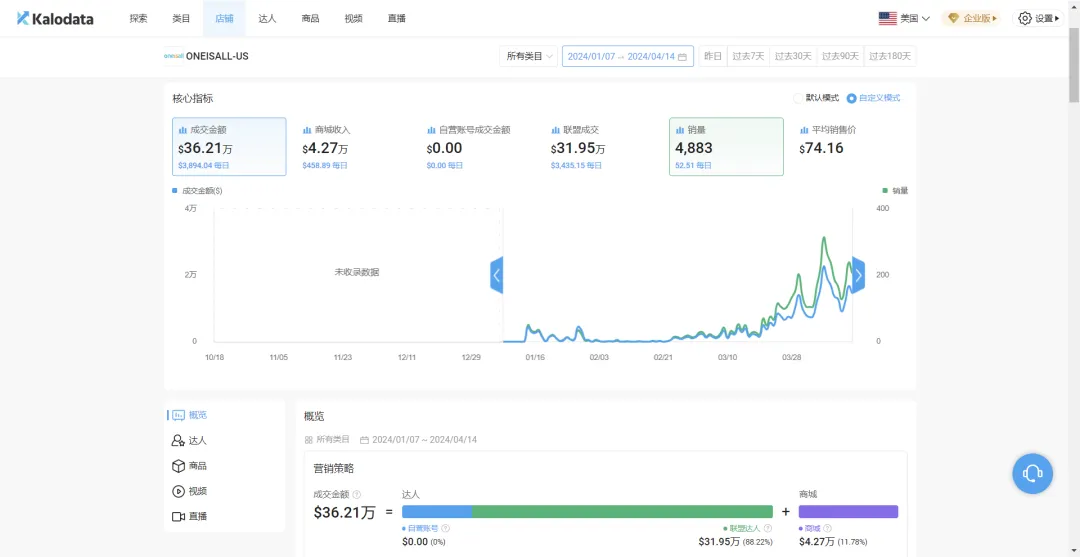Click the date range input field
1080x557 pixels.
click(x=620, y=57)
